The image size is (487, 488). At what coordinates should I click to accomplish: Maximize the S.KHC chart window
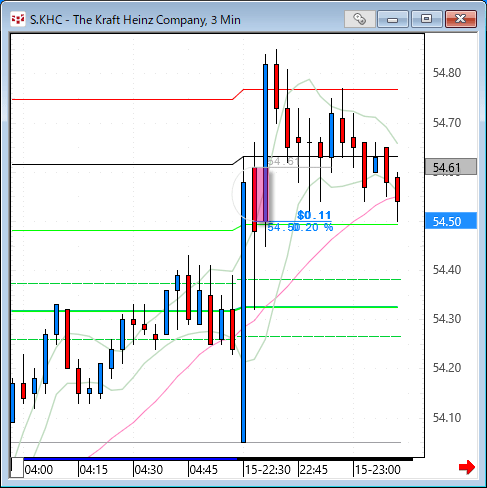point(426,19)
